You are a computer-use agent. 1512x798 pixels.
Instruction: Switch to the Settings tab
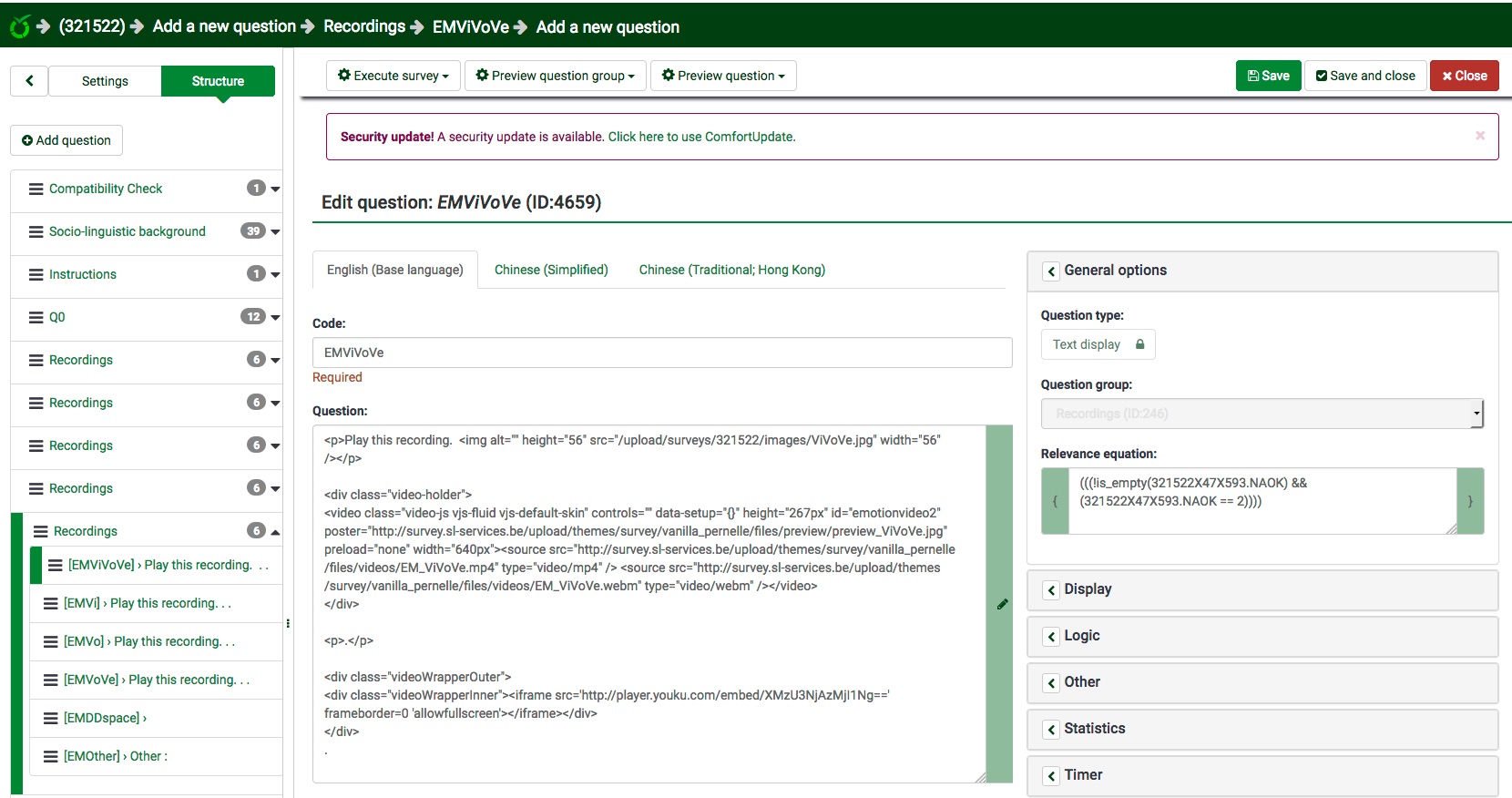[x=105, y=81]
